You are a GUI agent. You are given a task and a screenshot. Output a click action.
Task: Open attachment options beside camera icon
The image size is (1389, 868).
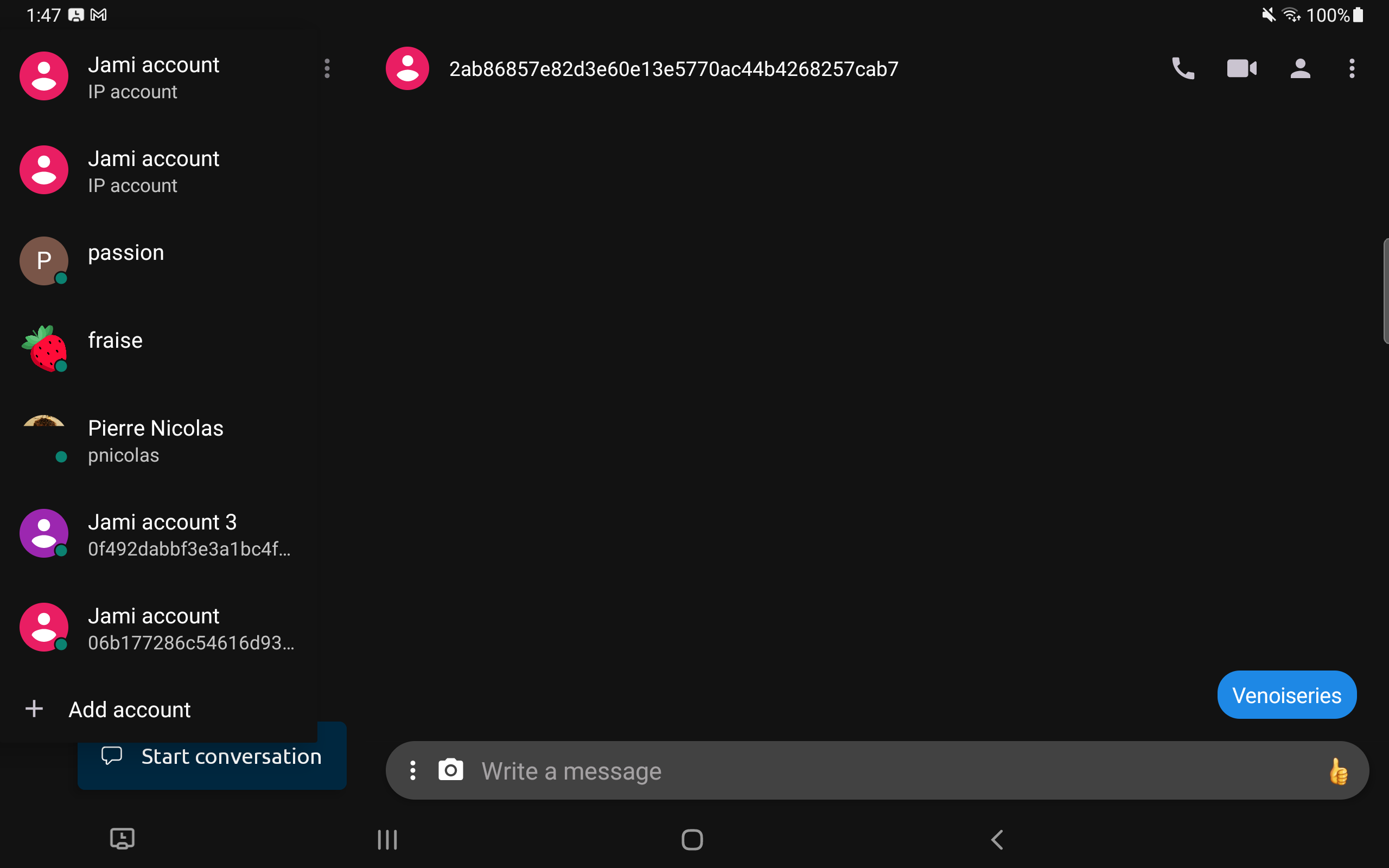(413, 770)
